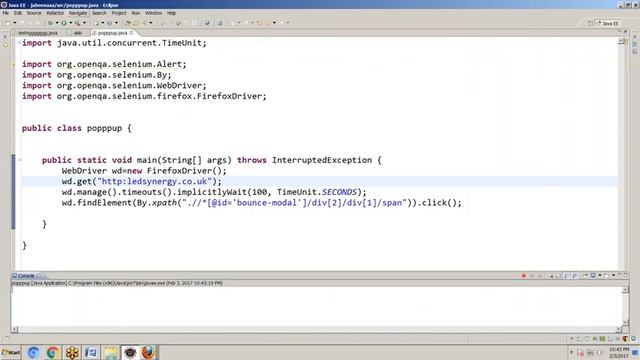Click the Search toolbar icon
This screenshot has height=360, width=640.
[144, 23]
